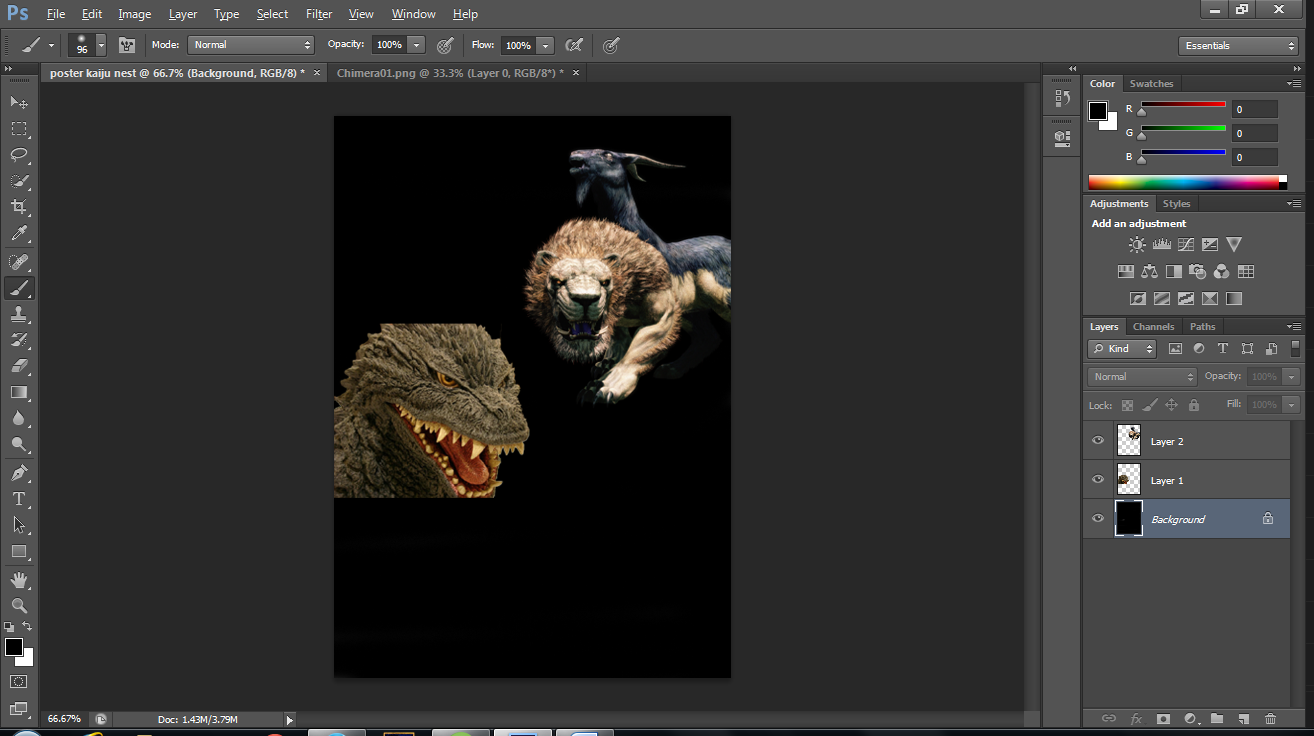Viewport: 1314px width, 736px height.
Task: Select the Hand tool
Action: click(19, 580)
